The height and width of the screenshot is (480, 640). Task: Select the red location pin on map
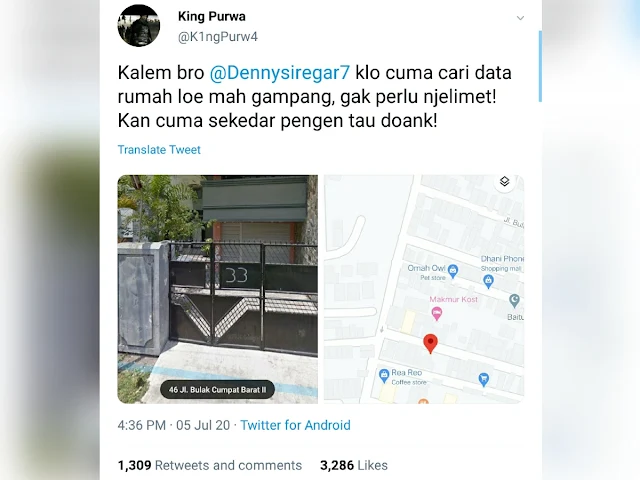pyautogui.click(x=430, y=344)
